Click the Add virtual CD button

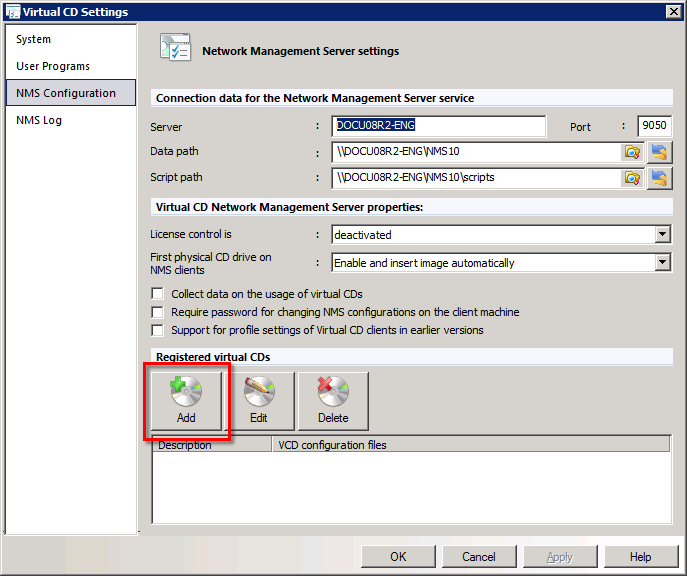click(187, 401)
